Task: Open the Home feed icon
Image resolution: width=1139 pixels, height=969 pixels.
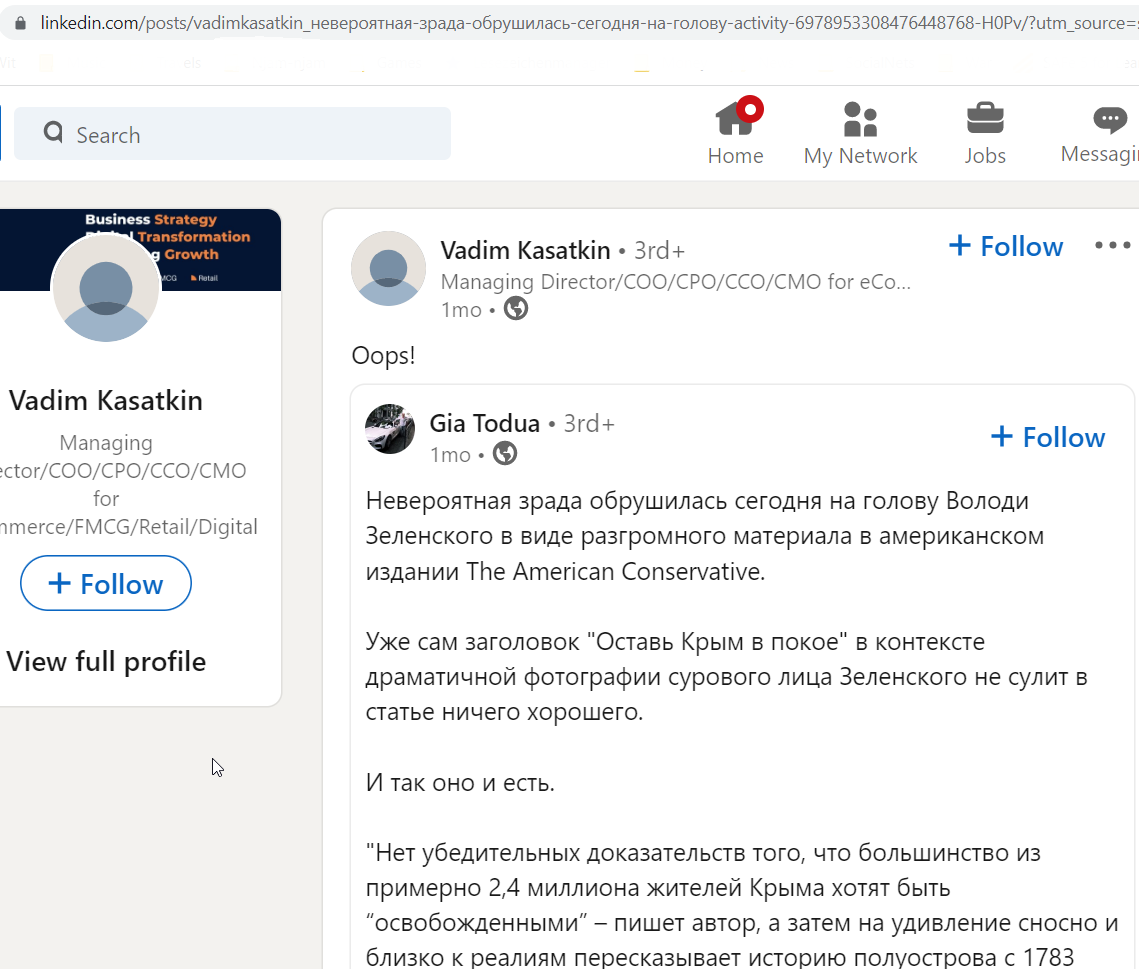Action: pyautogui.click(x=736, y=119)
